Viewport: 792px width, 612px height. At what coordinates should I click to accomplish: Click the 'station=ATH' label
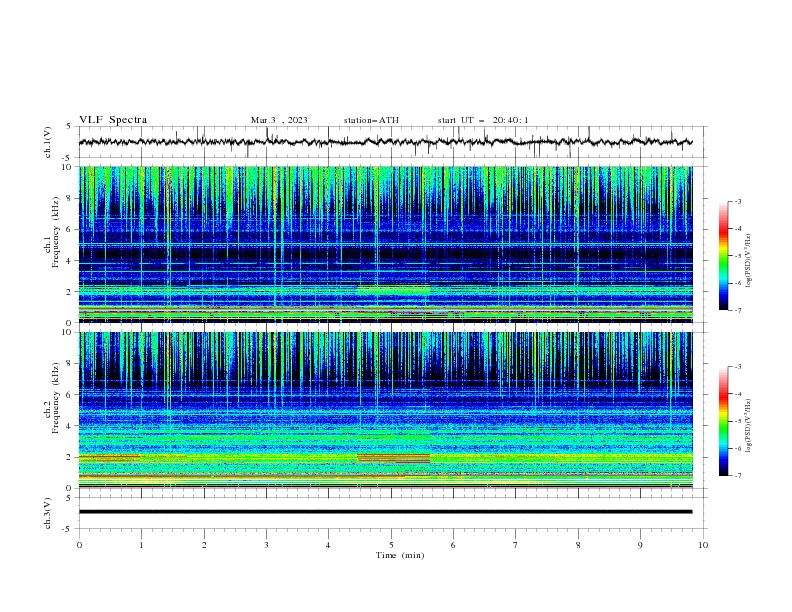tap(371, 120)
